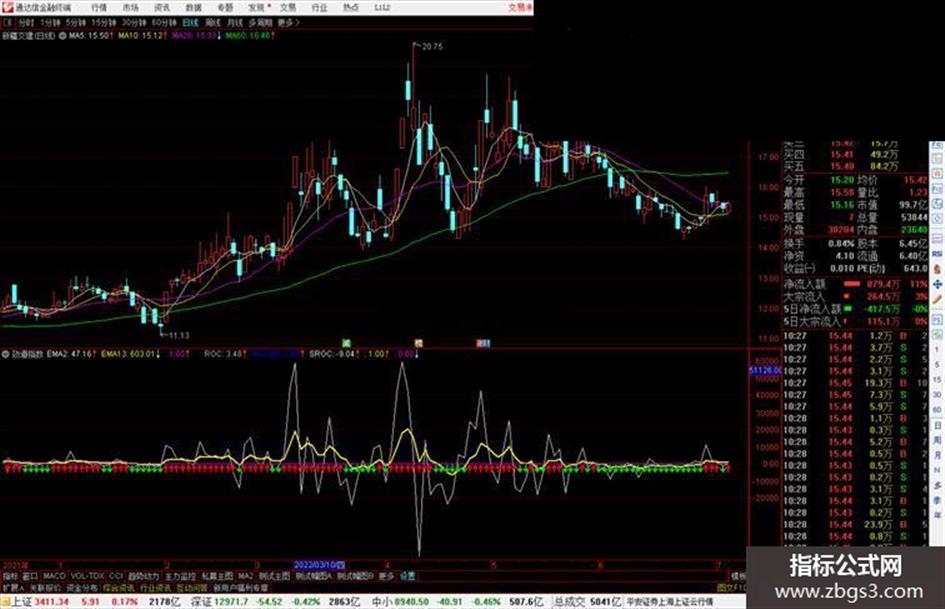Viewport: 945px width, 609px height.
Task: Click the 60 minute shortcut in right sidebar
Action: pos(937,410)
